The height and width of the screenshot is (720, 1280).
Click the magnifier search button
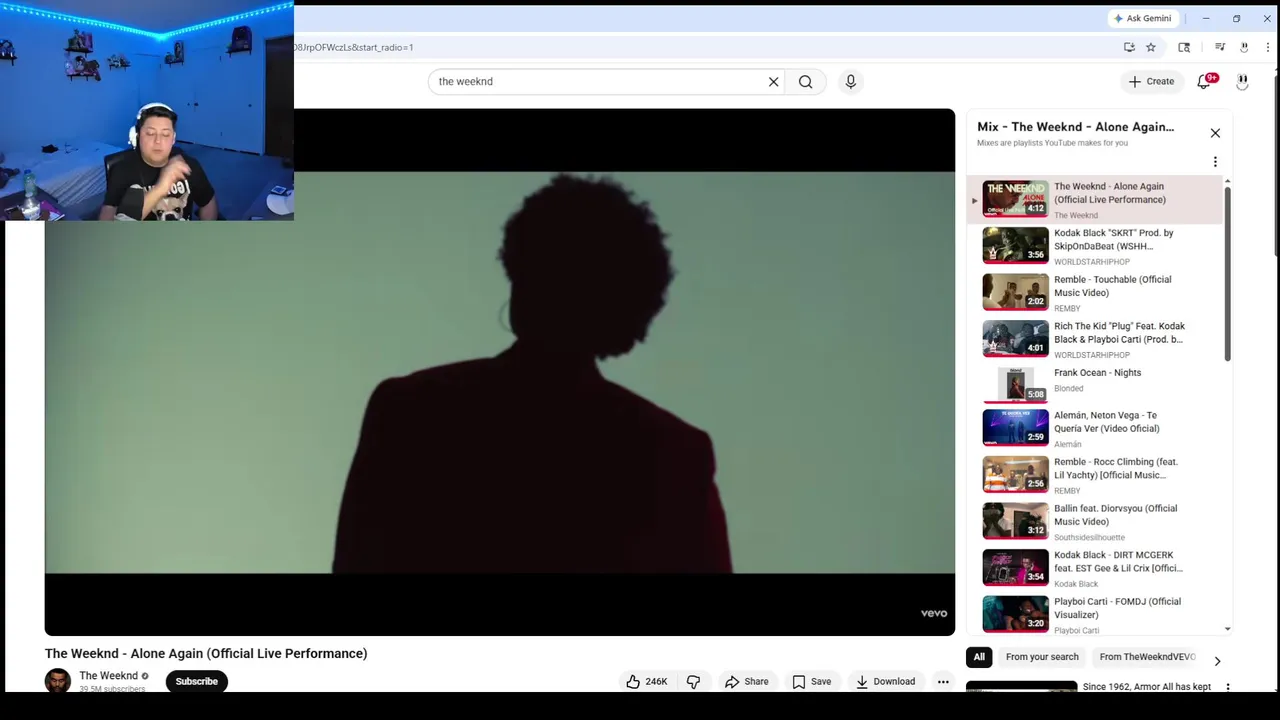[806, 82]
